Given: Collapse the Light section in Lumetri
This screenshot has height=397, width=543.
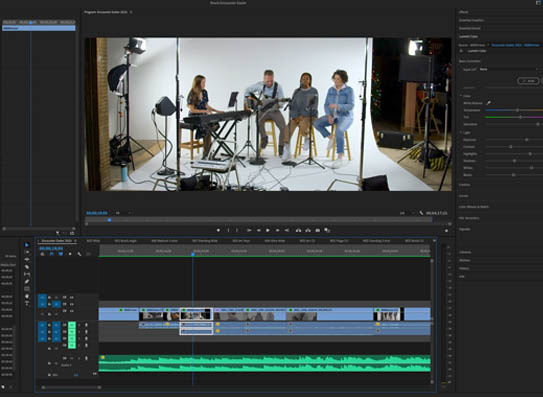Looking at the screenshot, I should coord(461,132).
